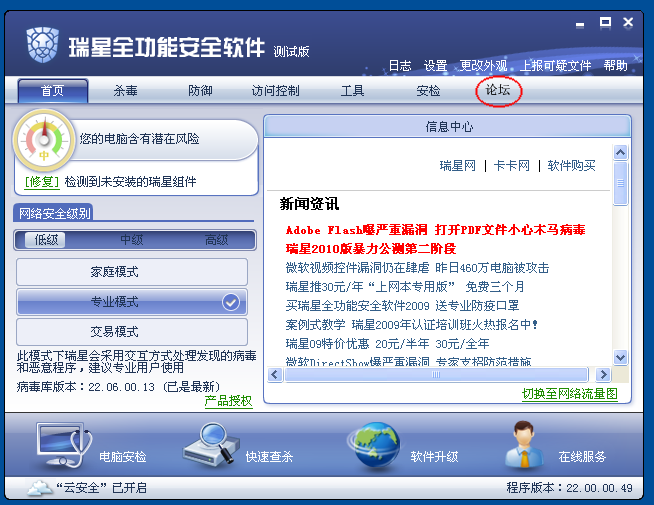Open the 软件购买 link

[x=571, y=166]
